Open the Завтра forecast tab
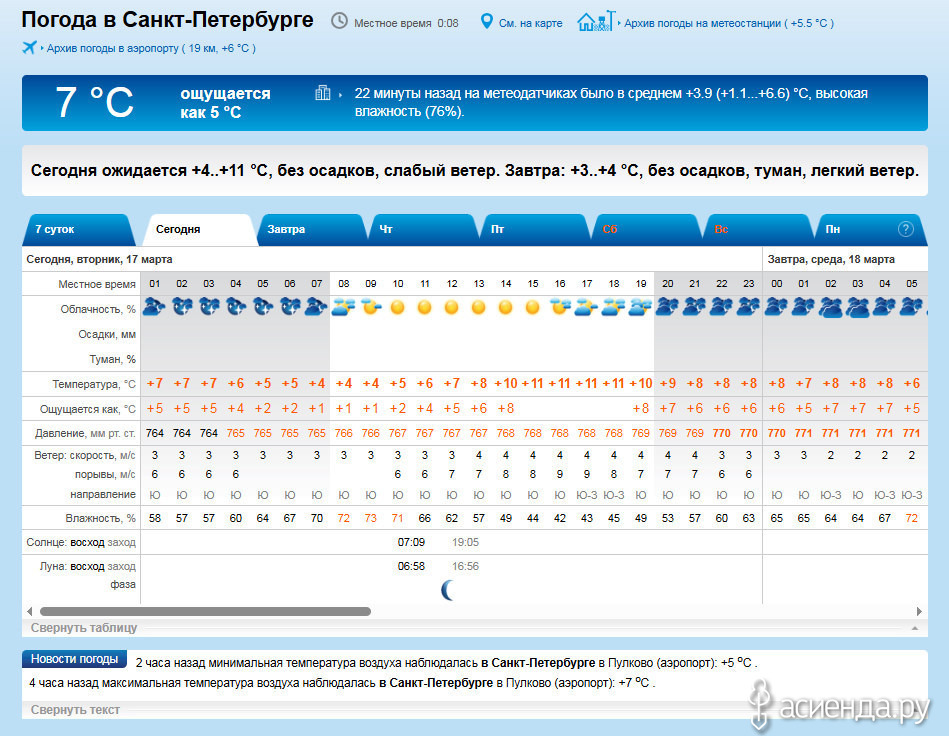Screen dimensions: 949x736 [x=286, y=229]
